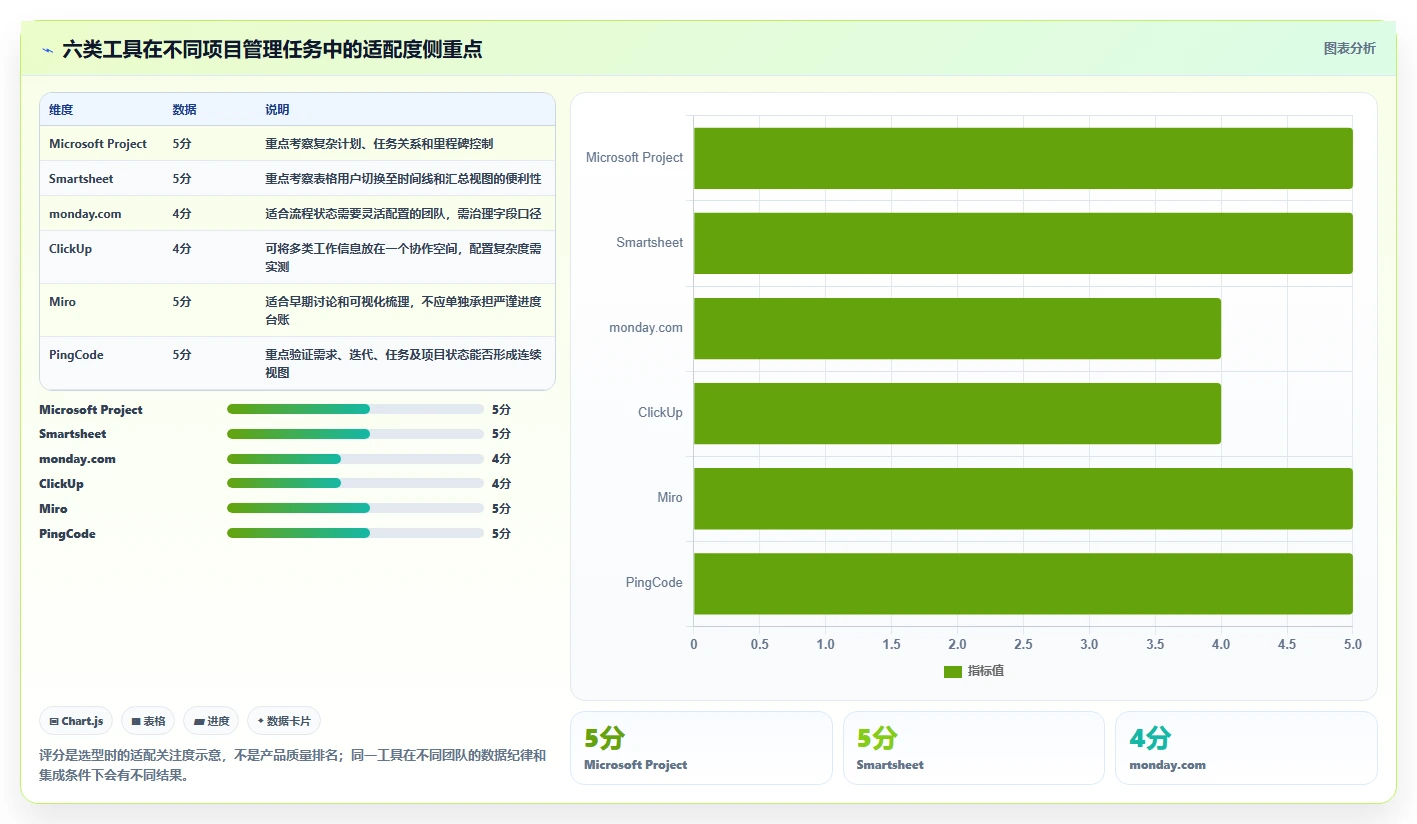Click the PingCode progress bar
This screenshot has width=1417, height=824.
[x=355, y=533]
